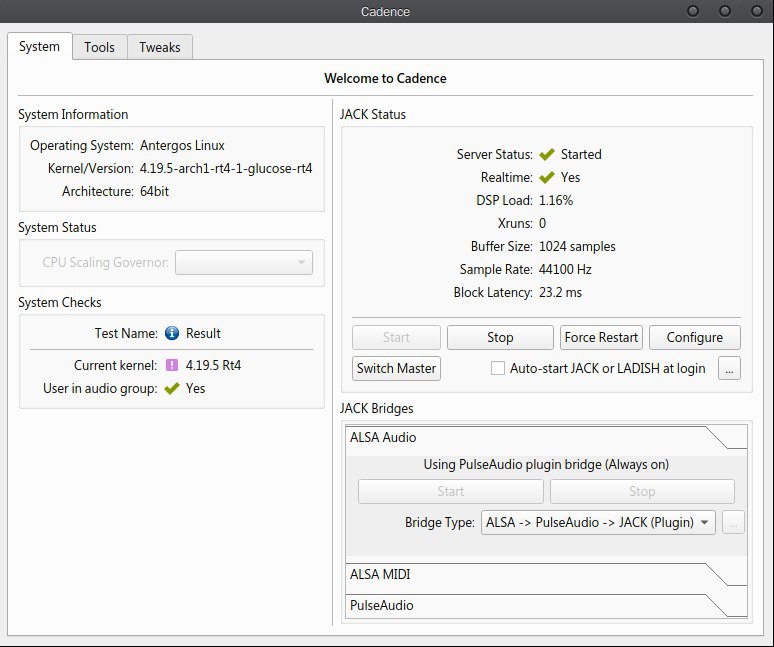Stop the JACK server
The width and height of the screenshot is (774, 647).
(x=500, y=338)
